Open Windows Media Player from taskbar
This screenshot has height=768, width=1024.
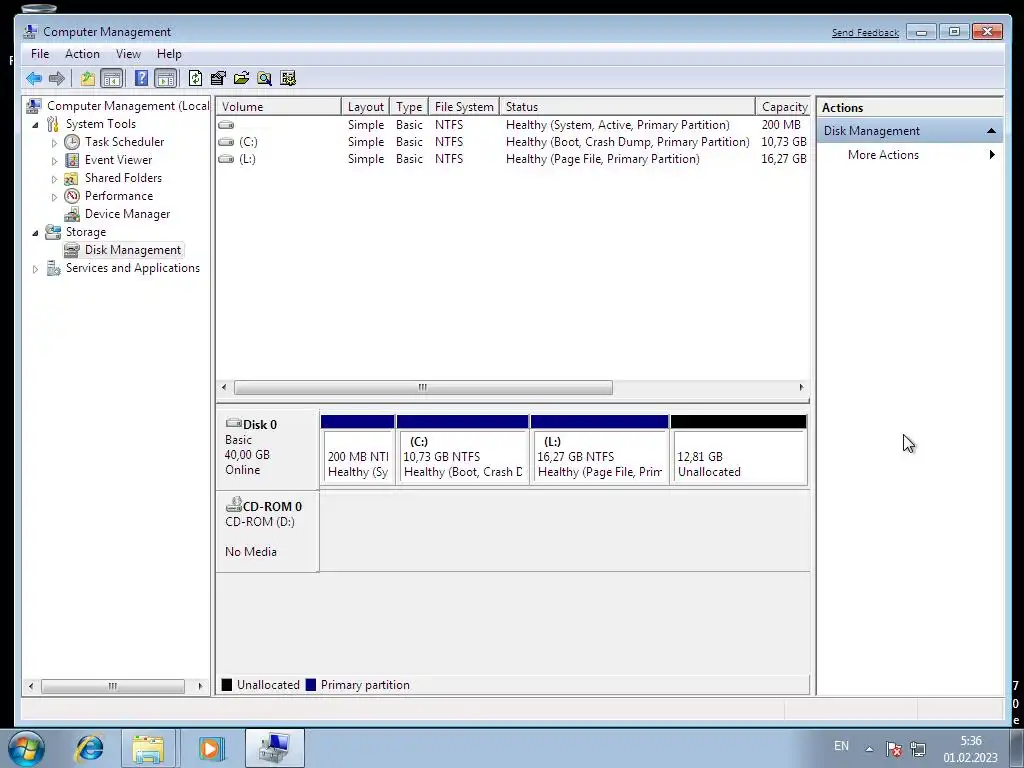coord(210,749)
